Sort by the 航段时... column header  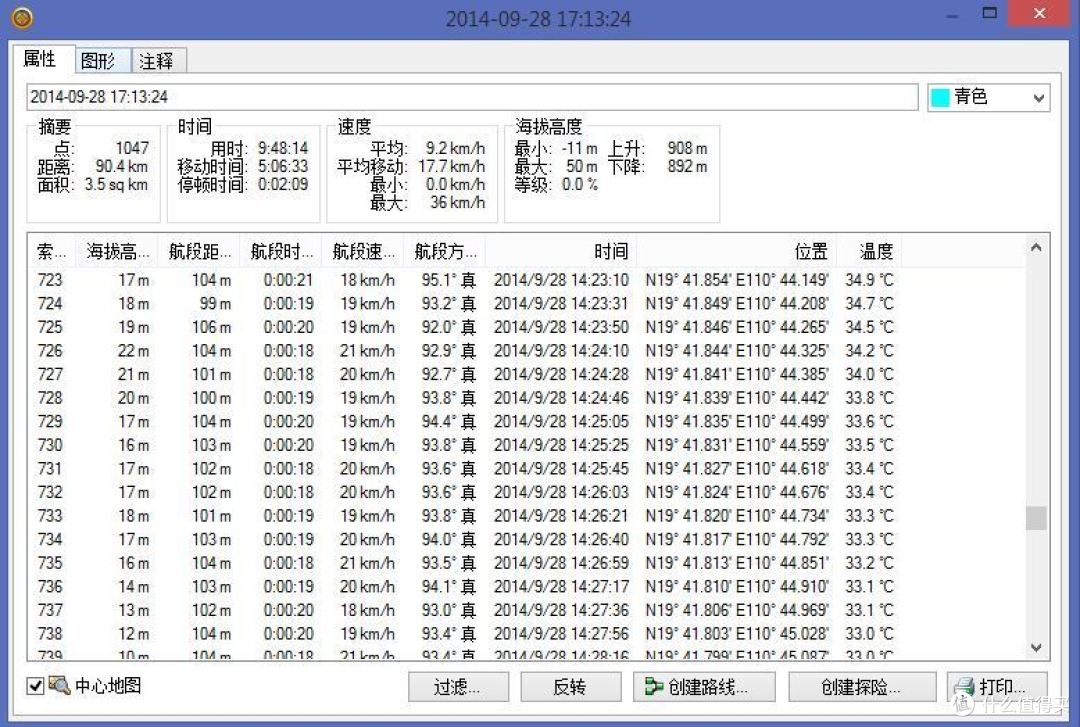pos(280,252)
